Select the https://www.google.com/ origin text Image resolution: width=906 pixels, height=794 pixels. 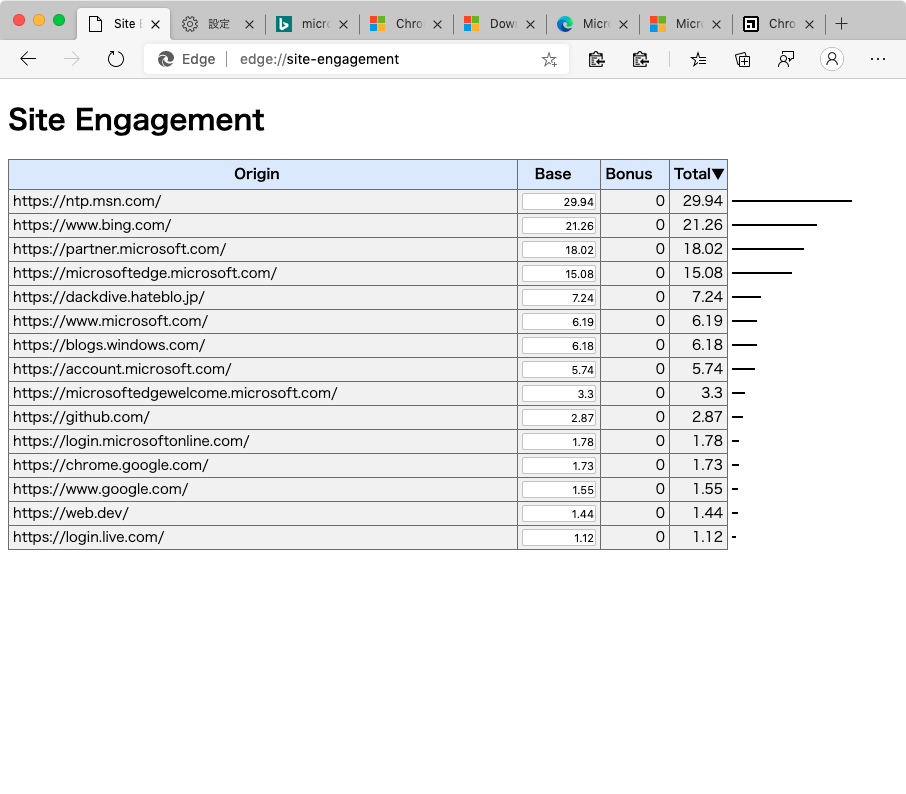coord(101,489)
